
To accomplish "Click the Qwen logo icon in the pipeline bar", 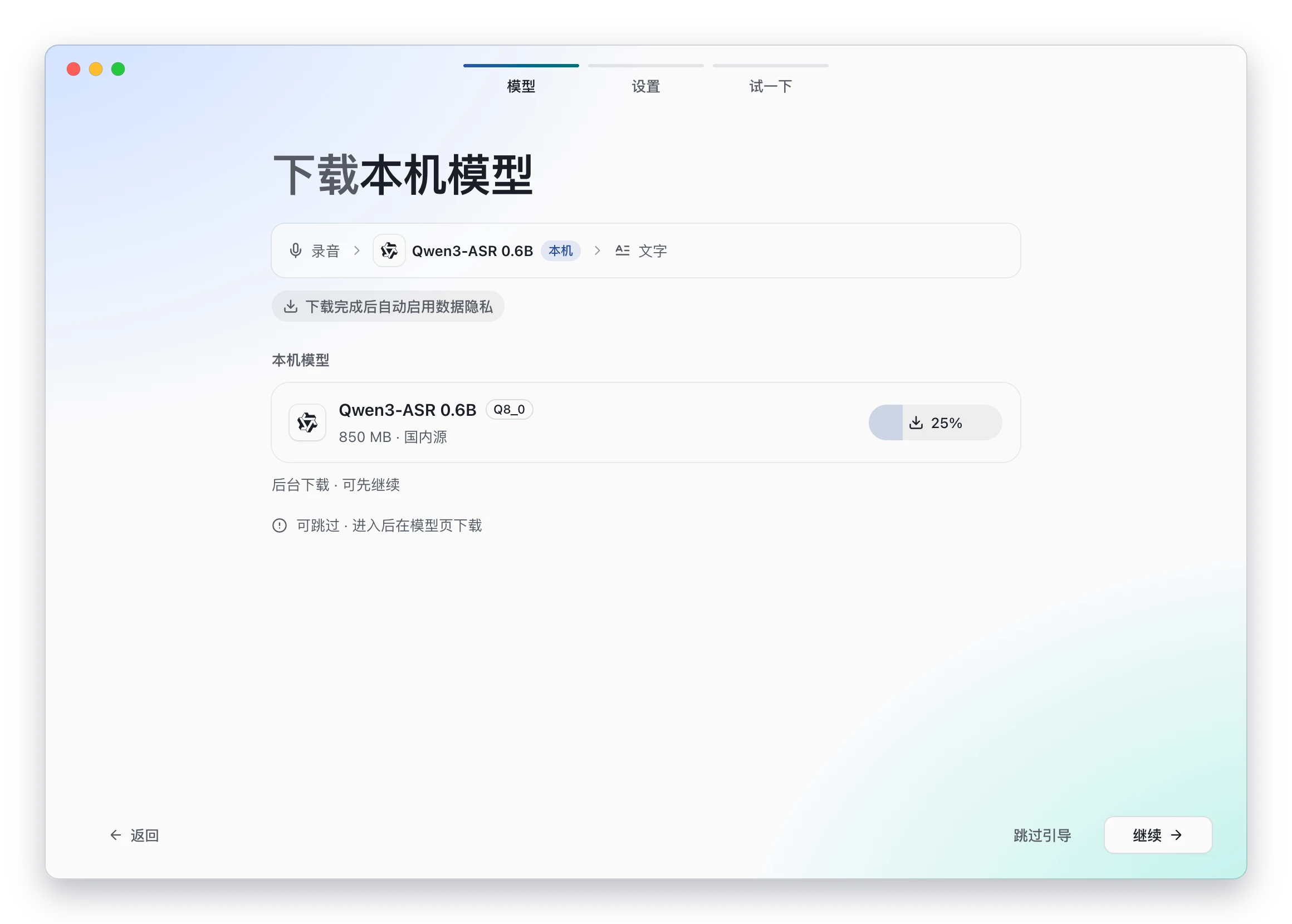I will click(x=389, y=250).
